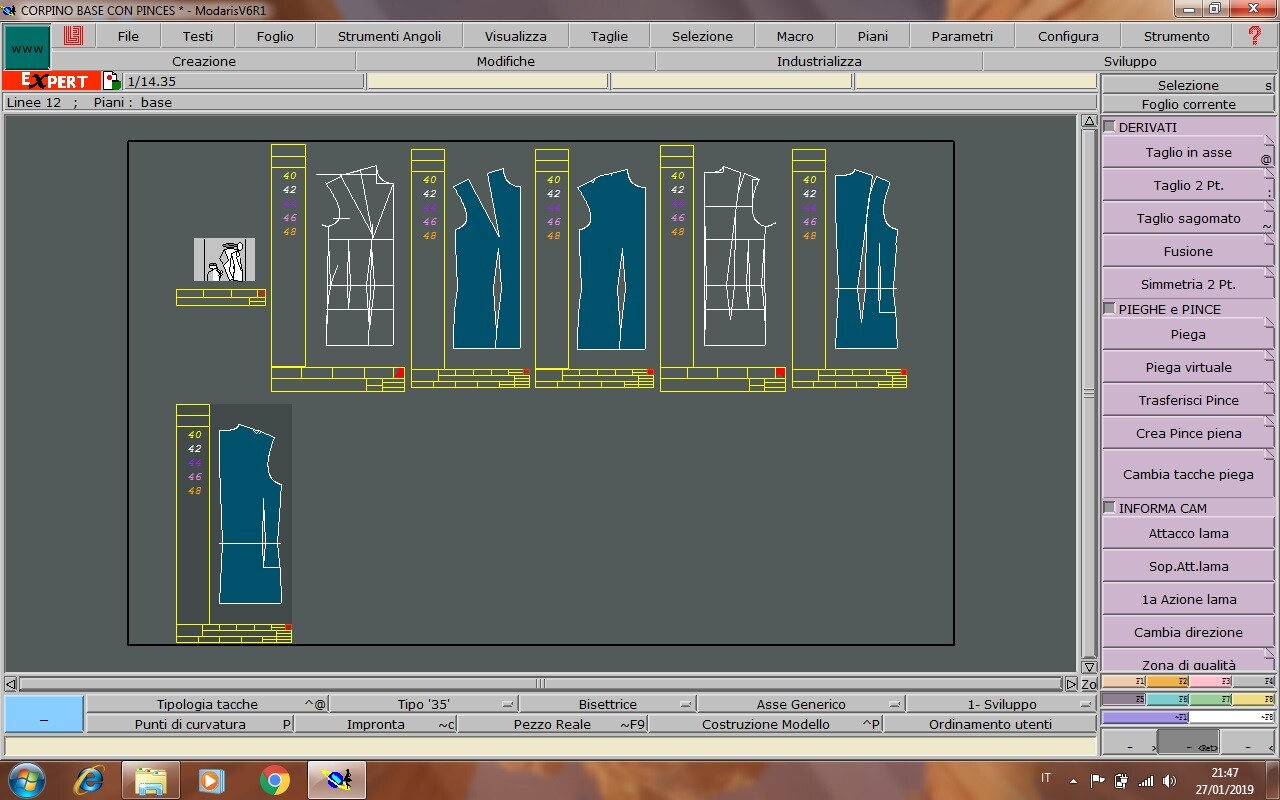Click the yellow F8 color key
1280x800 pixels.
[x=1253, y=699]
